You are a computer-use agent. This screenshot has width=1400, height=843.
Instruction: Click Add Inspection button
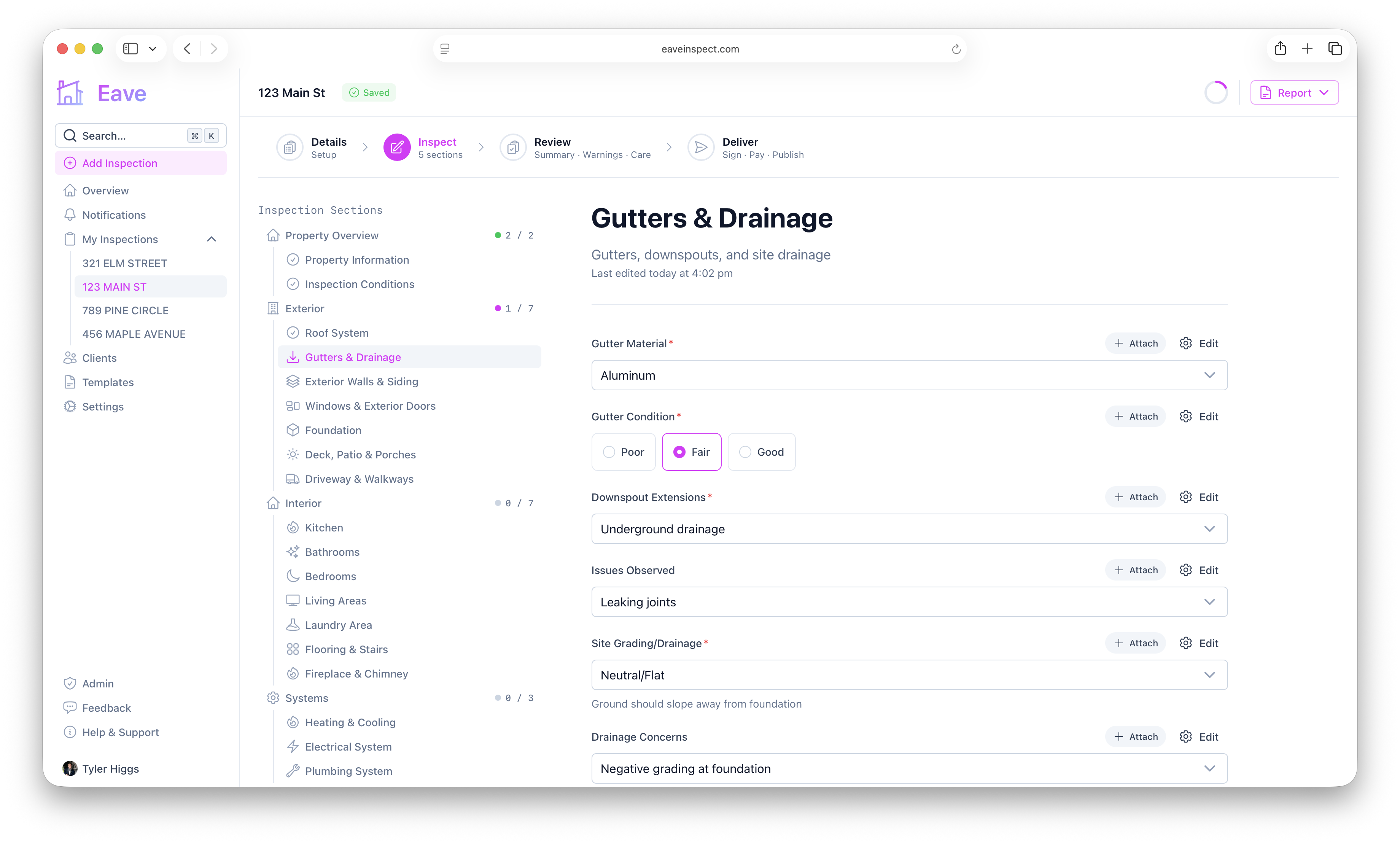point(140,163)
